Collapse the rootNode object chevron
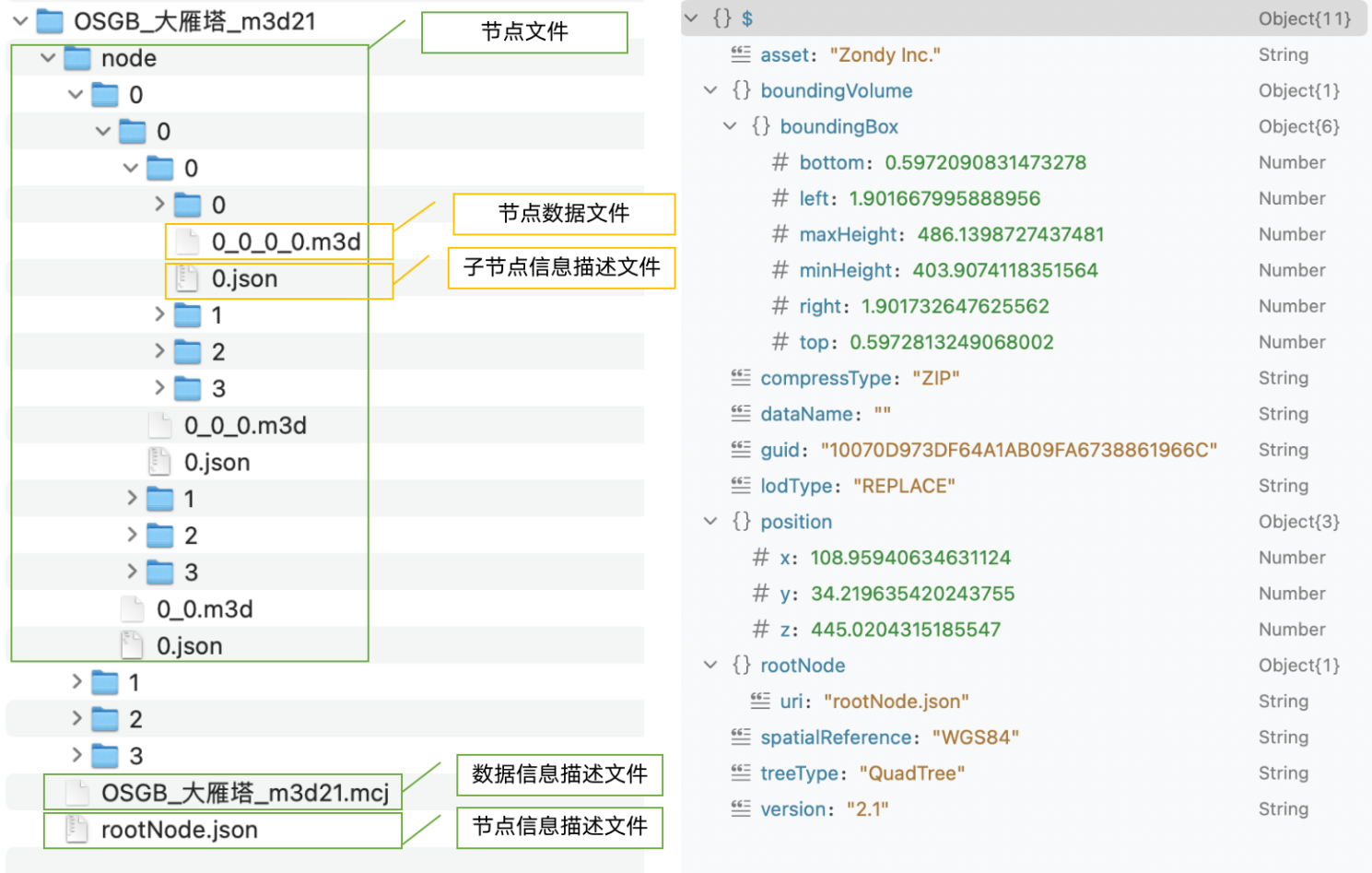This screenshot has width=1372, height=873. pyautogui.click(x=710, y=666)
